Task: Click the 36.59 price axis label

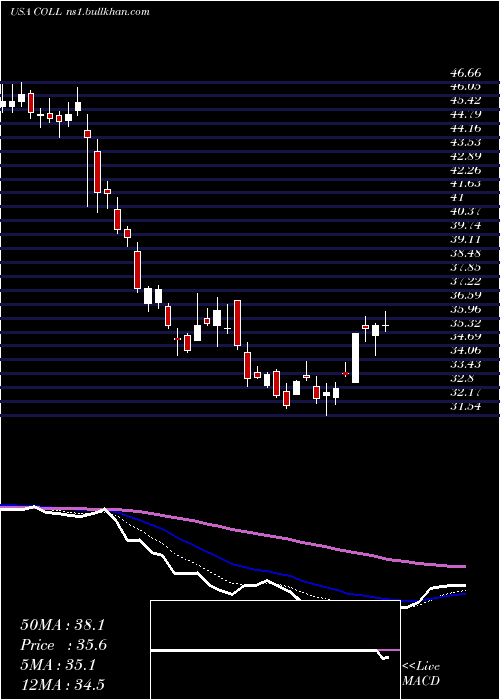Action: pos(464,295)
